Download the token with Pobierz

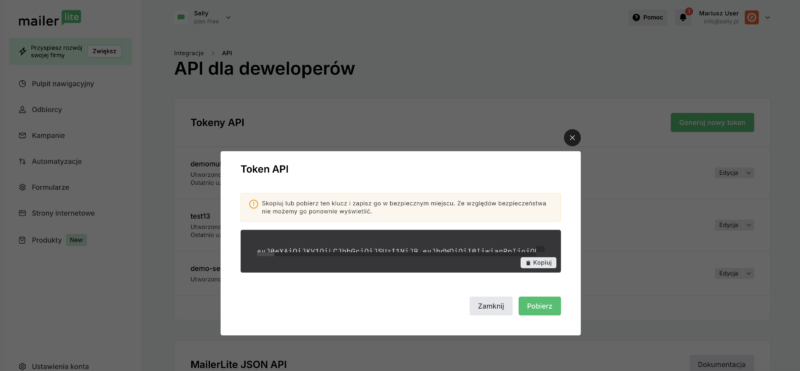pos(539,306)
